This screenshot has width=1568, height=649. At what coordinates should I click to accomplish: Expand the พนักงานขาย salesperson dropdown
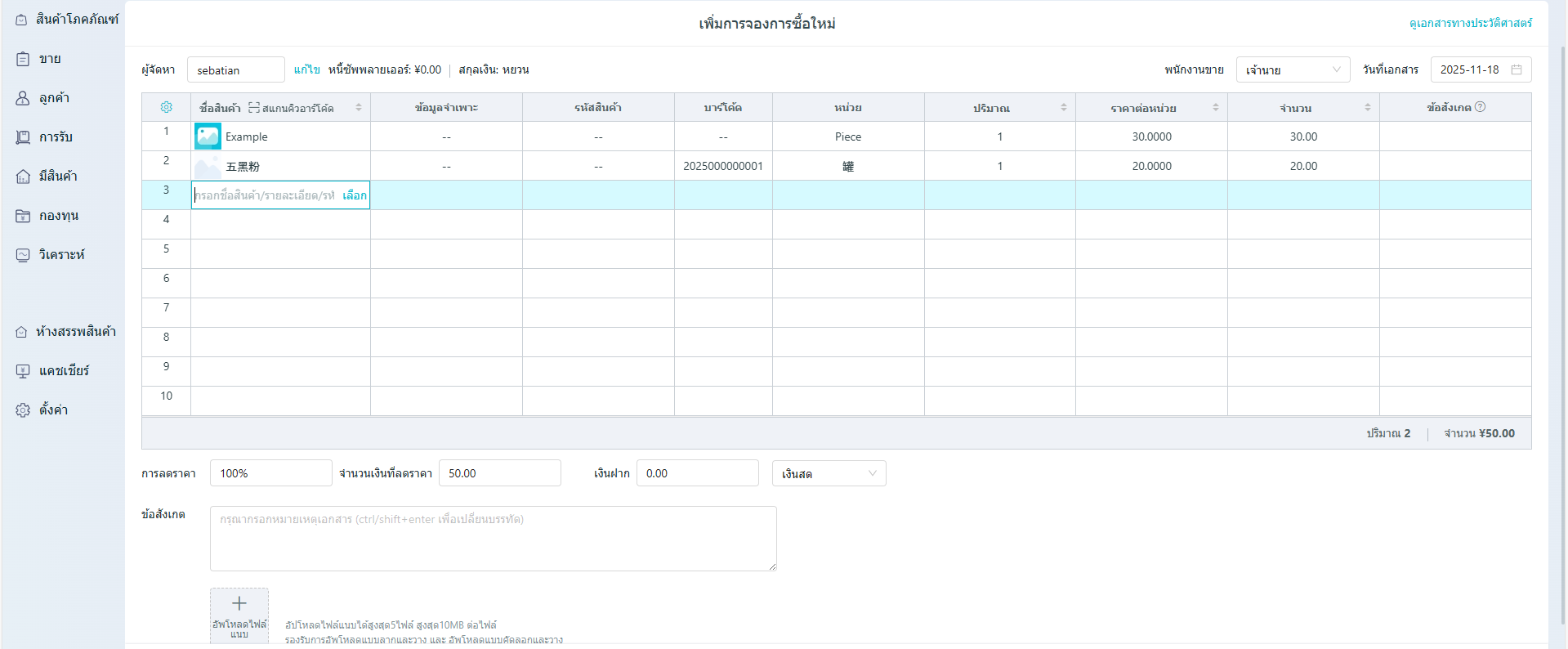[1293, 70]
